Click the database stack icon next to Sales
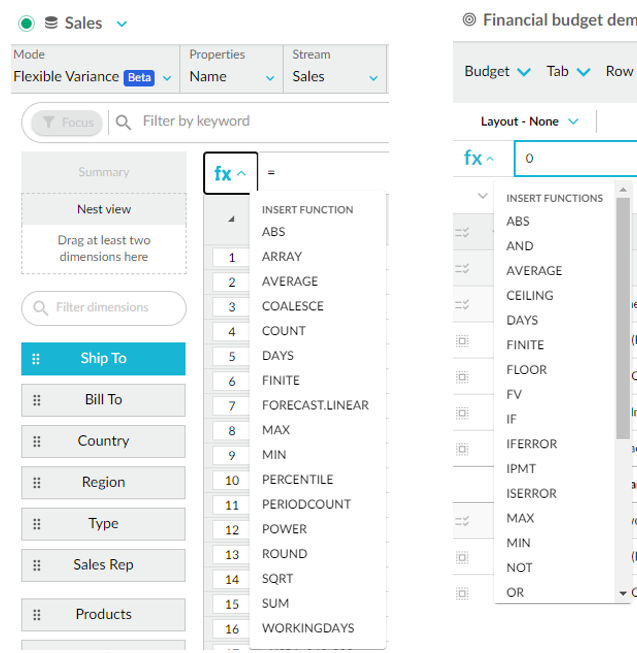 click(x=51, y=23)
